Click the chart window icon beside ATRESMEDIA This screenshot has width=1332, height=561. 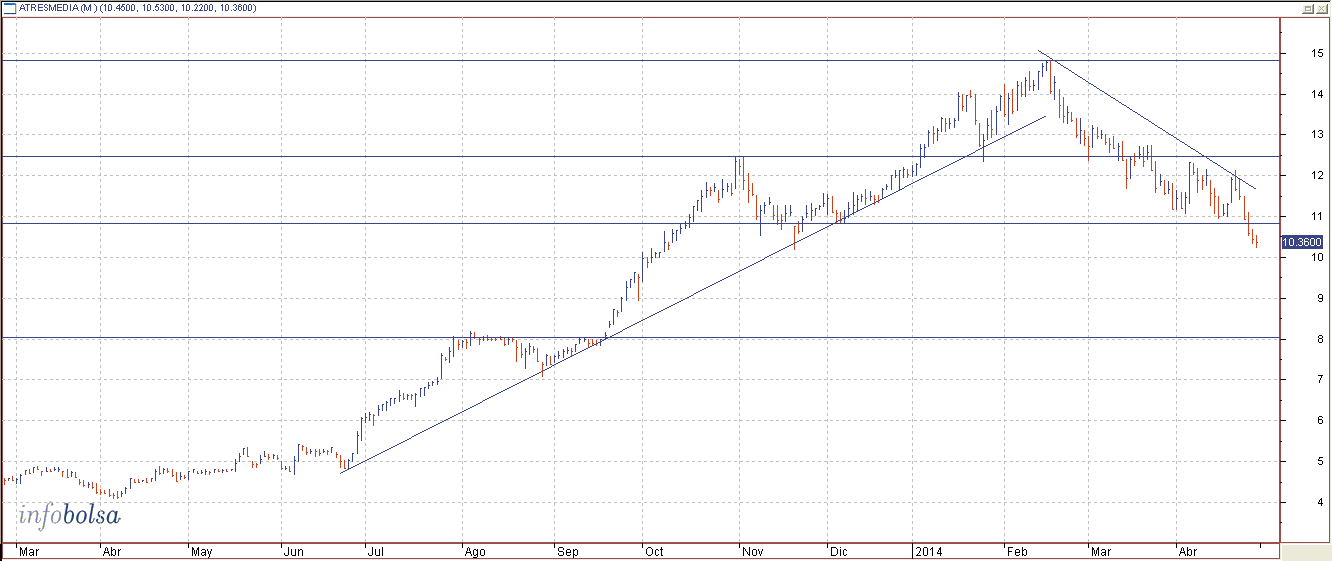(x=9, y=7)
